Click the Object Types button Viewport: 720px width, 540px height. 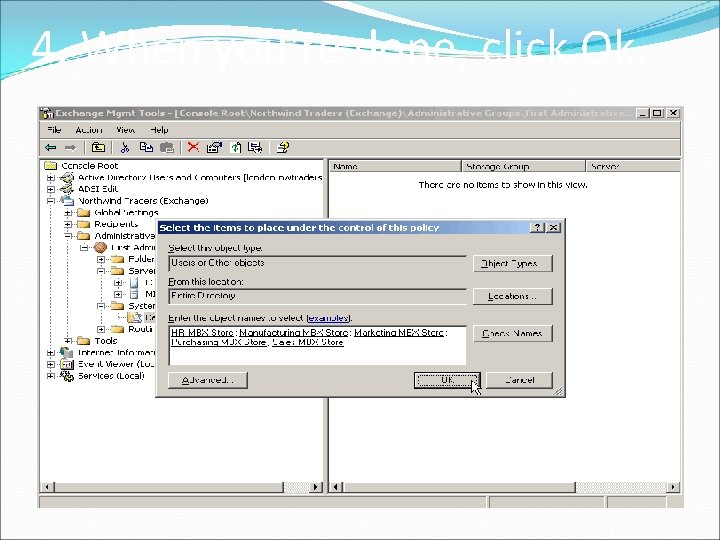512,264
